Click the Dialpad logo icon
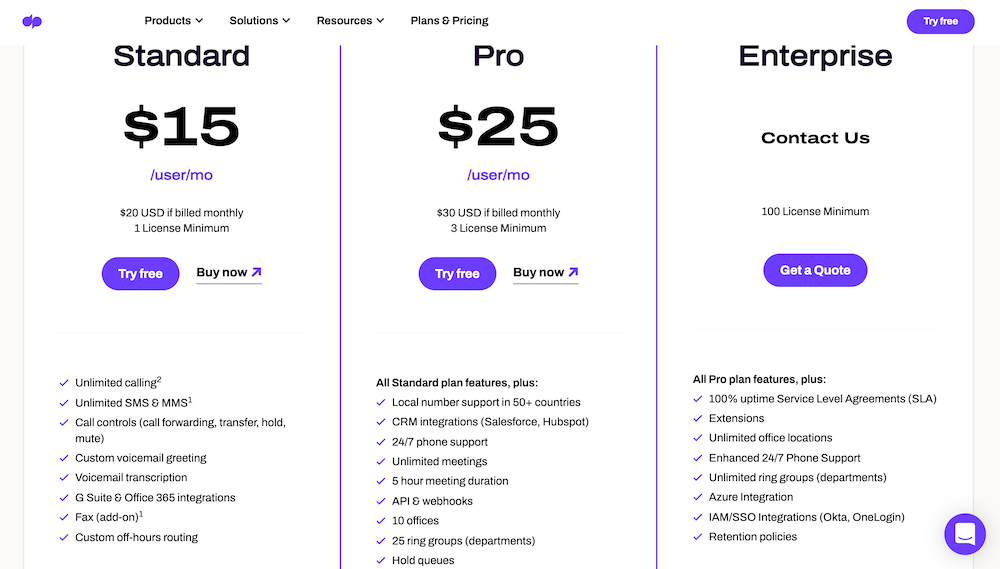The width and height of the screenshot is (1000, 569). click(x=32, y=22)
